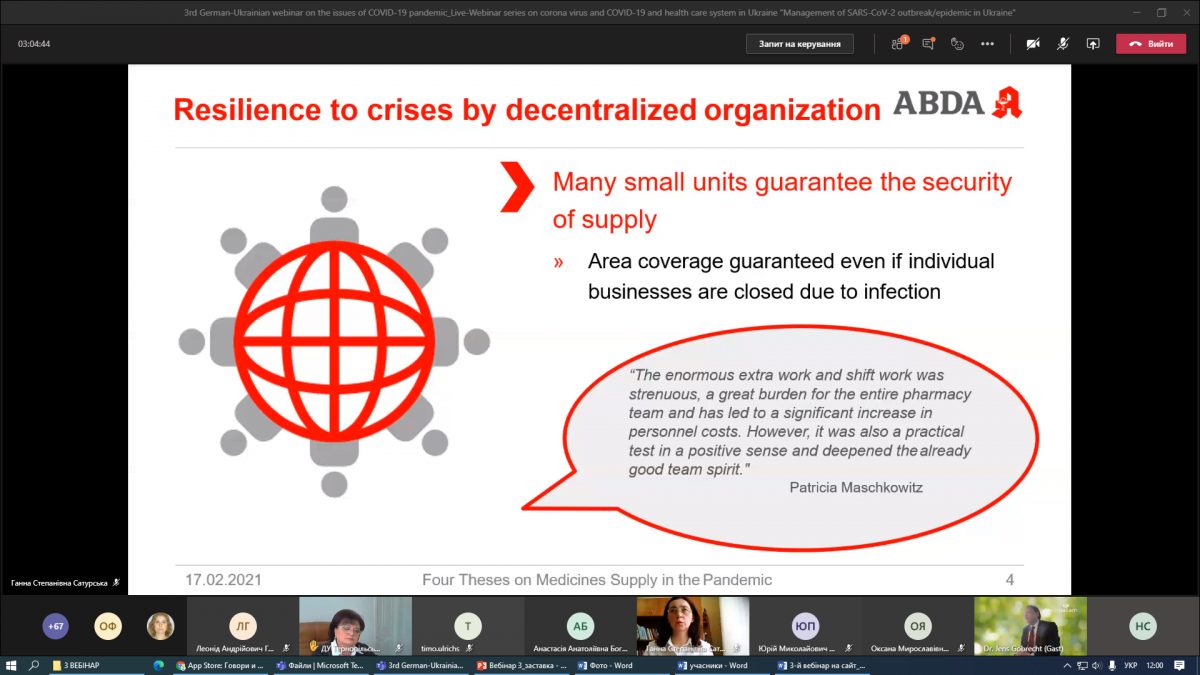
Task: Toggle the camera on
Action: [1033, 44]
